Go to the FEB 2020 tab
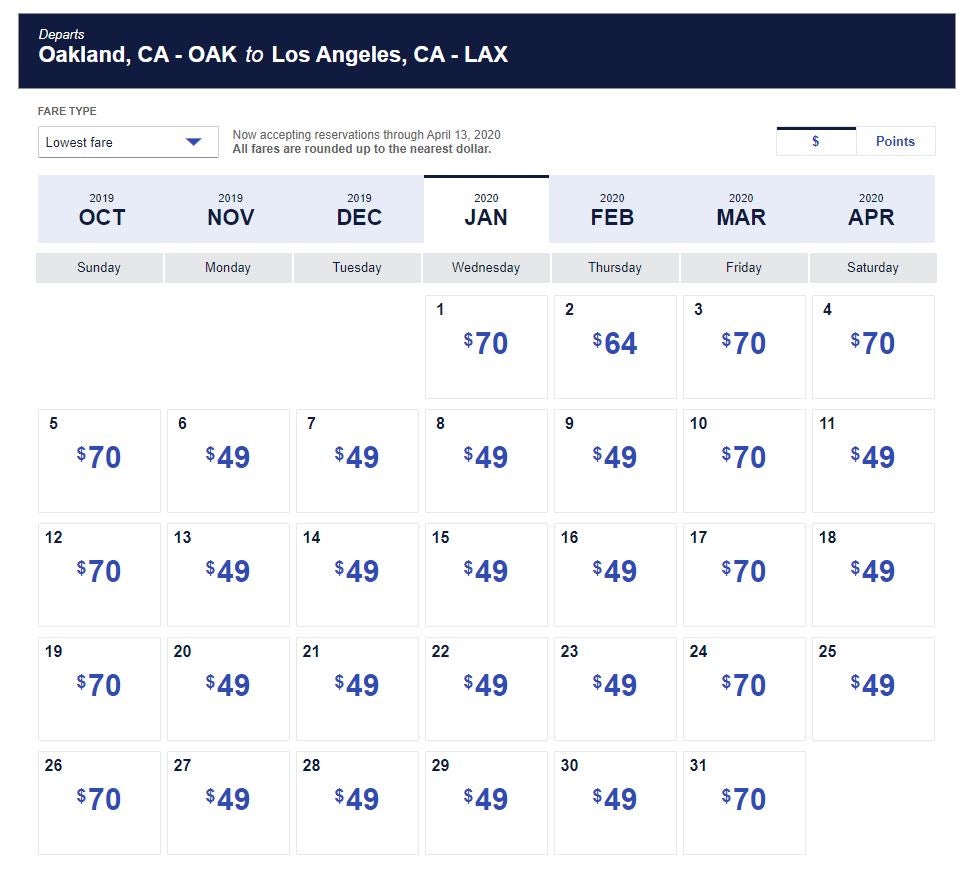Viewport: 966px width, 884px height. [612, 209]
